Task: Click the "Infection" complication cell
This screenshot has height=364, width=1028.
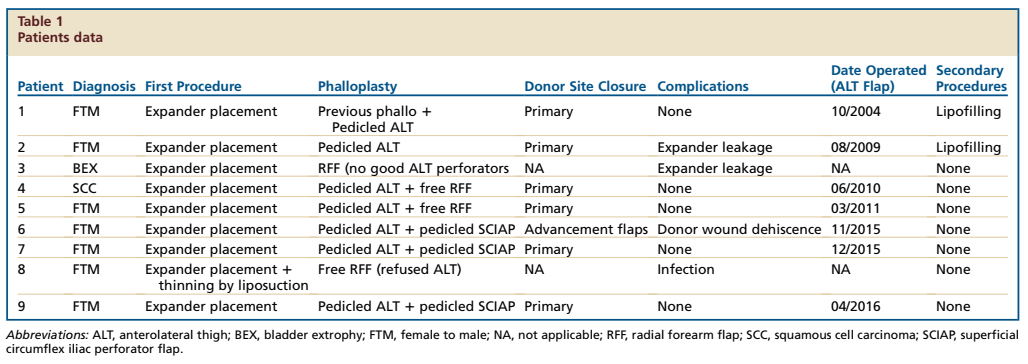Action: tap(686, 270)
